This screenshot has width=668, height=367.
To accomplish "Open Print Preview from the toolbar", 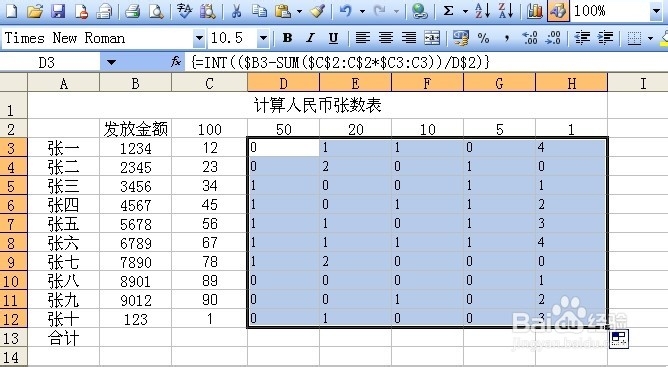I will point(156,11).
